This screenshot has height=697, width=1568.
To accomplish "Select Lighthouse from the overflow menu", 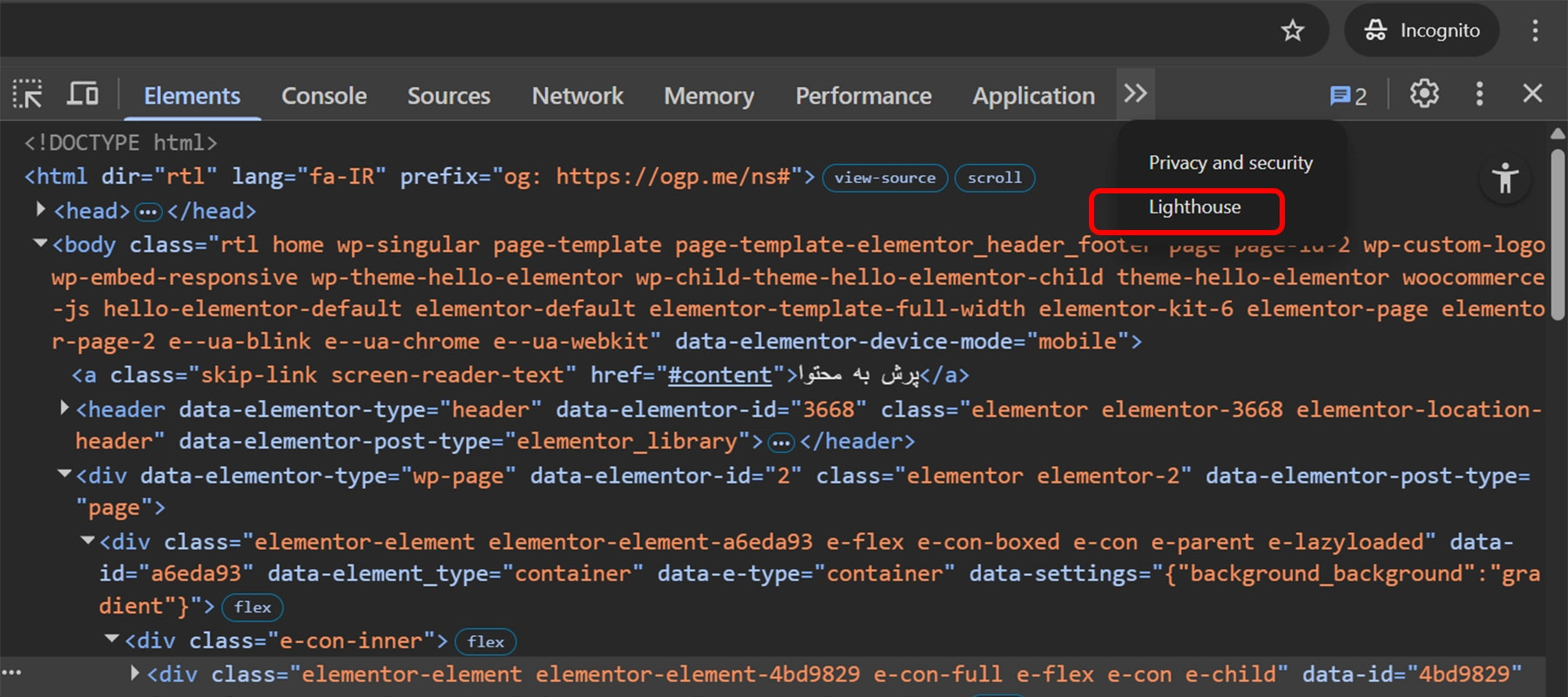I will 1194,207.
